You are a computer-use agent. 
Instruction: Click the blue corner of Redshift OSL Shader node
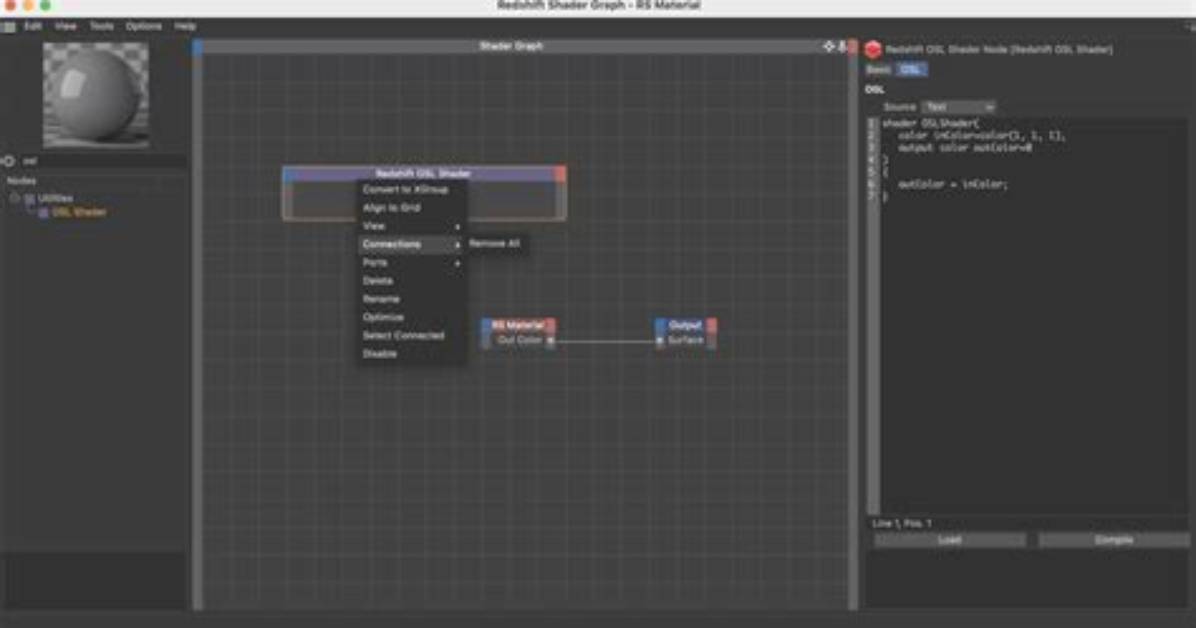pyautogui.click(x=289, y=175)
